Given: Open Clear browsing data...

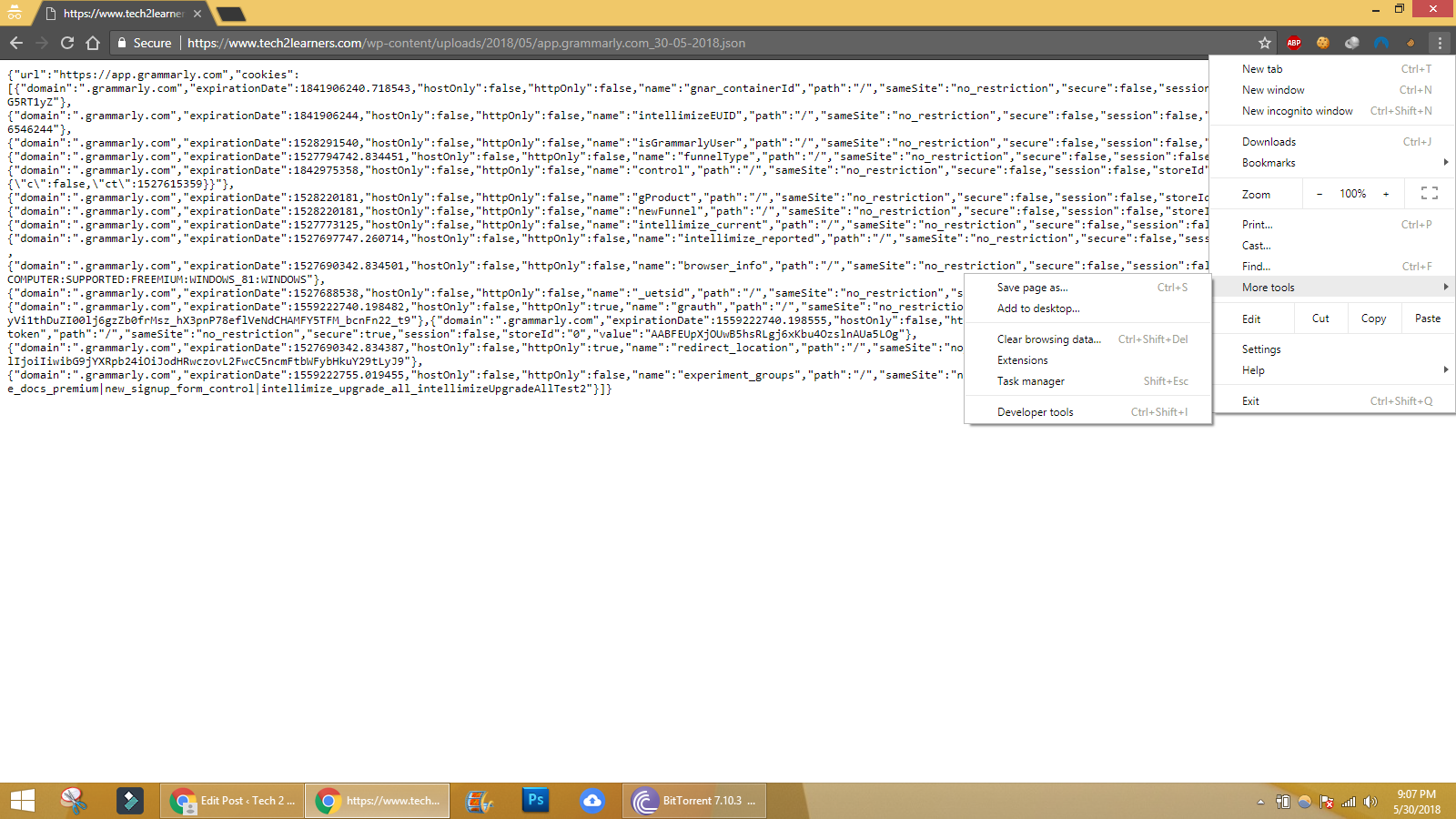Looking at the screenshot, I should [1088, 339].
